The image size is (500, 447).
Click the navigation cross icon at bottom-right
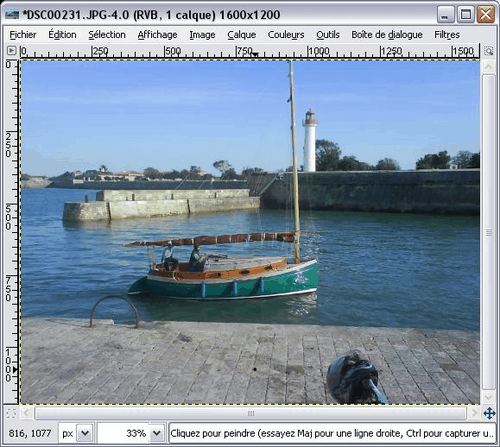489,413
